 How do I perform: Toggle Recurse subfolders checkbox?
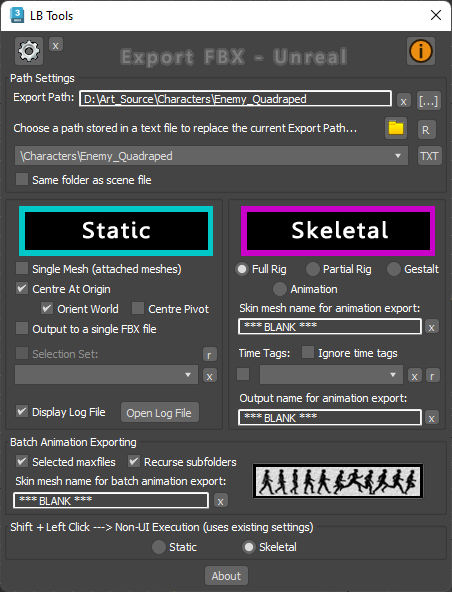pyautogui.click(x=134, y=461)
